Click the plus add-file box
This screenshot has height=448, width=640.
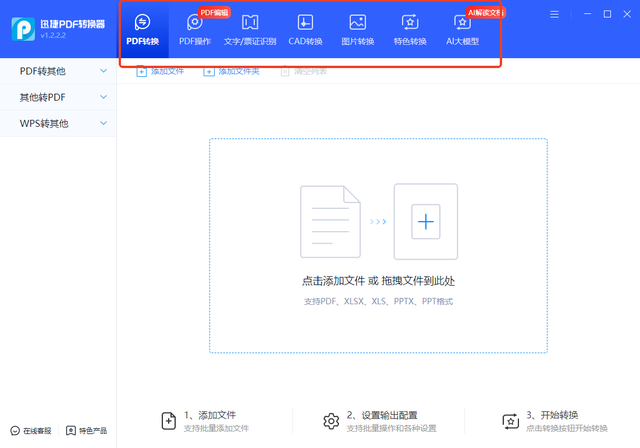point(426,222)
